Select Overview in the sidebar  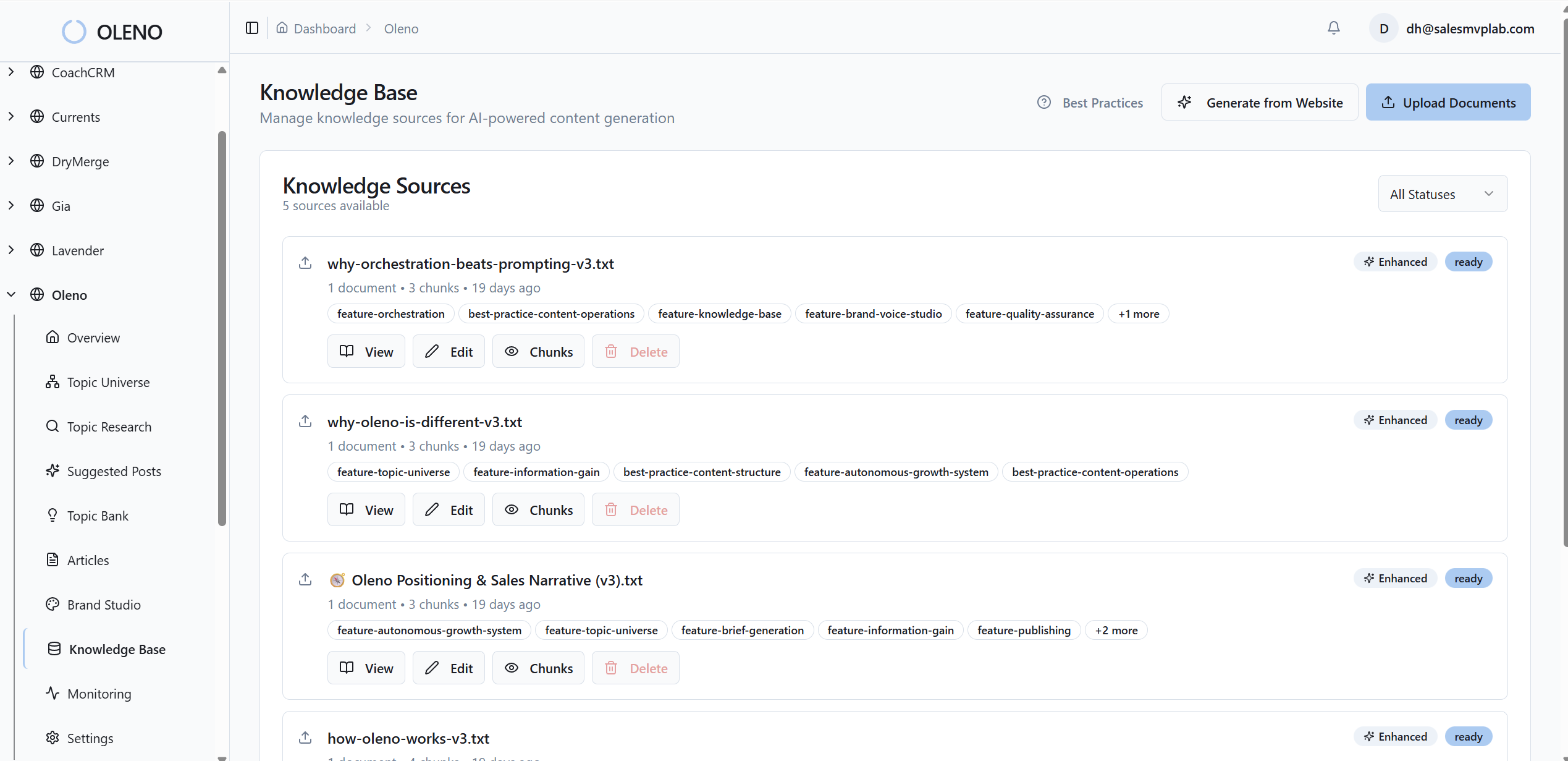(93, 338)
